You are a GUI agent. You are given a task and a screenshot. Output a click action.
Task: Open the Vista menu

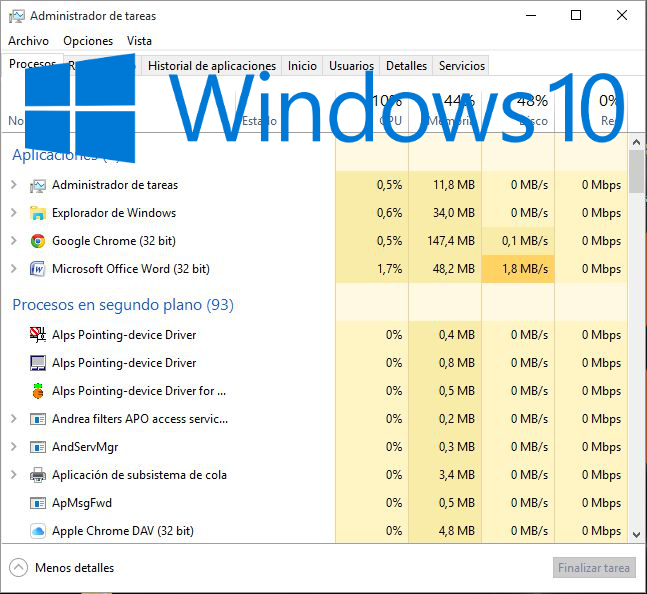click(139, 41)
